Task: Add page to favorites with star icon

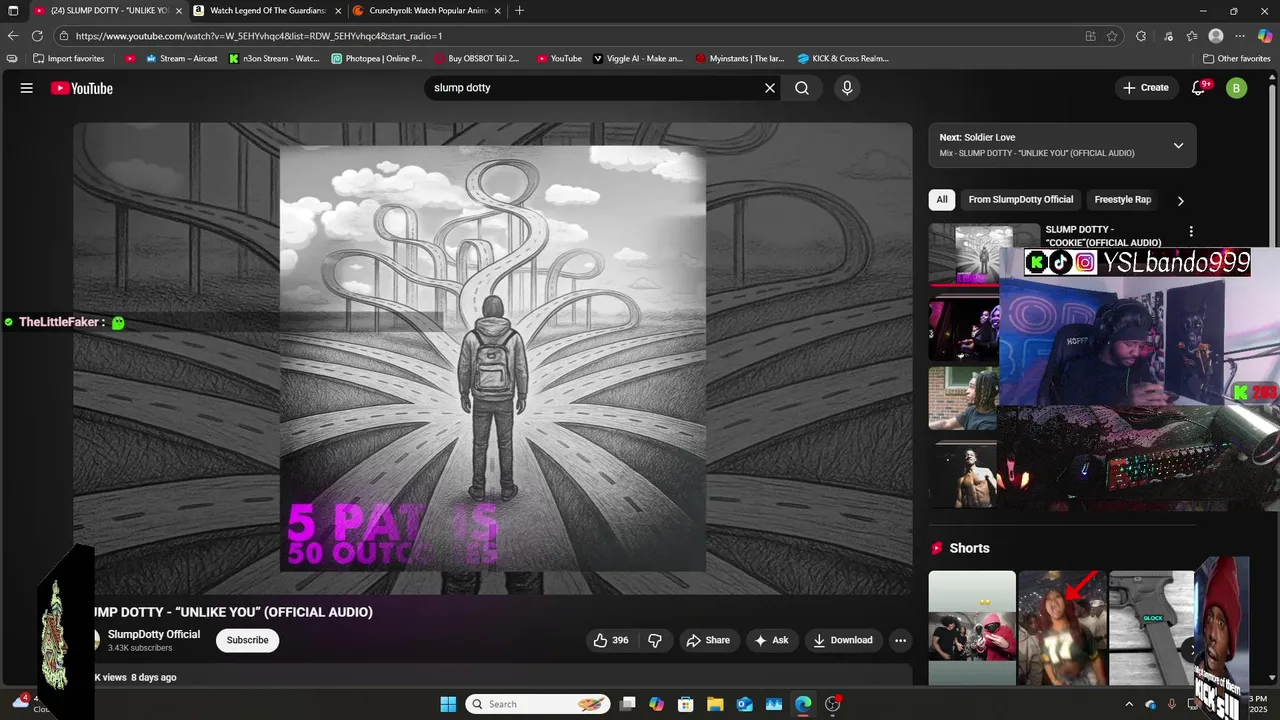Action: click(x=1112, y=36)
